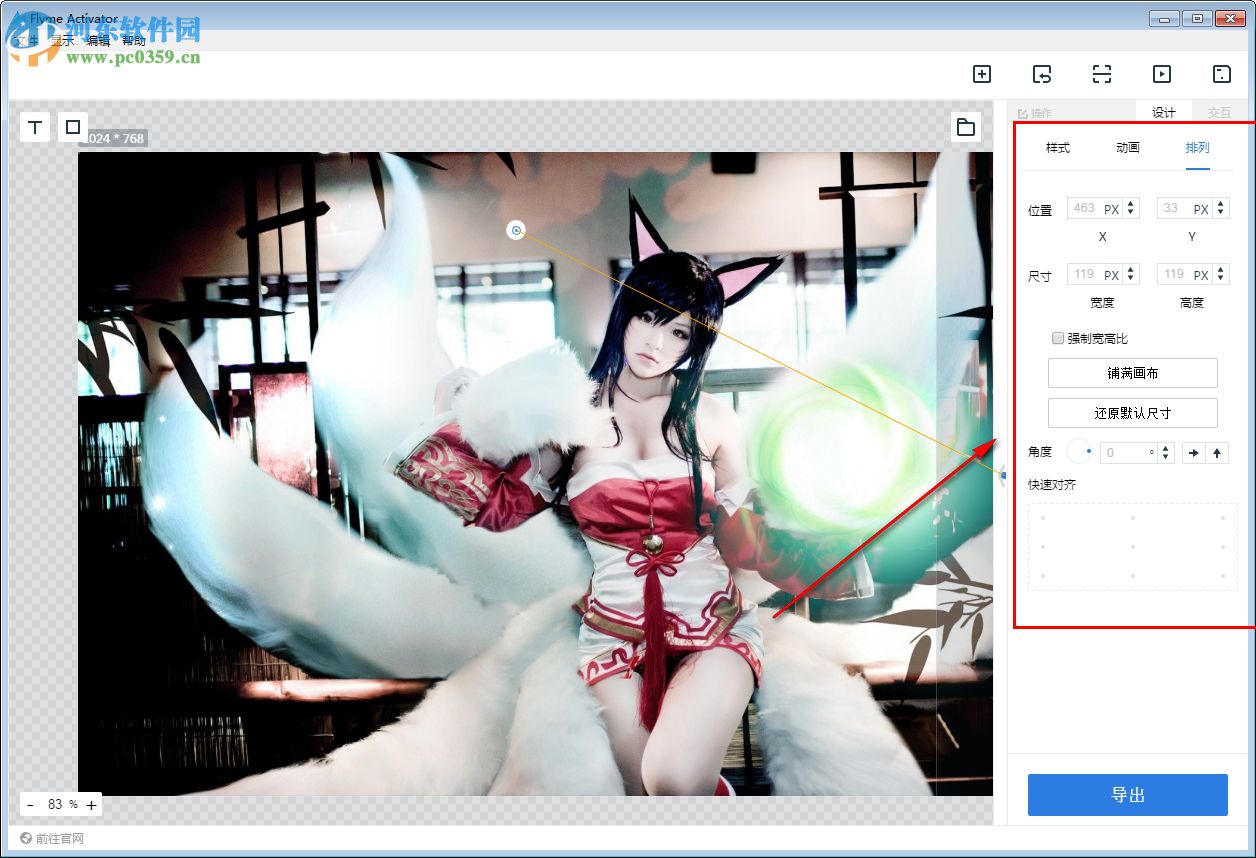Toggle the 强制宽高比 checkbox
This screenshot has width=1256, height=858.
click(1058, 338)
